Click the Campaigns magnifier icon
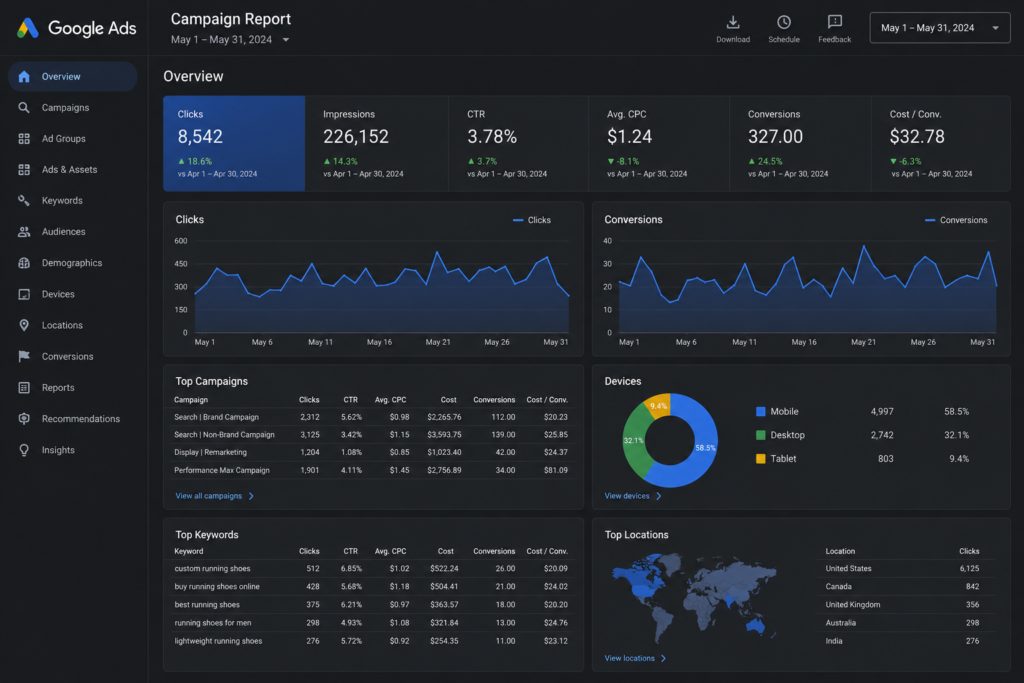Viewport: 1024px width, 683px height. click(24, 107)
